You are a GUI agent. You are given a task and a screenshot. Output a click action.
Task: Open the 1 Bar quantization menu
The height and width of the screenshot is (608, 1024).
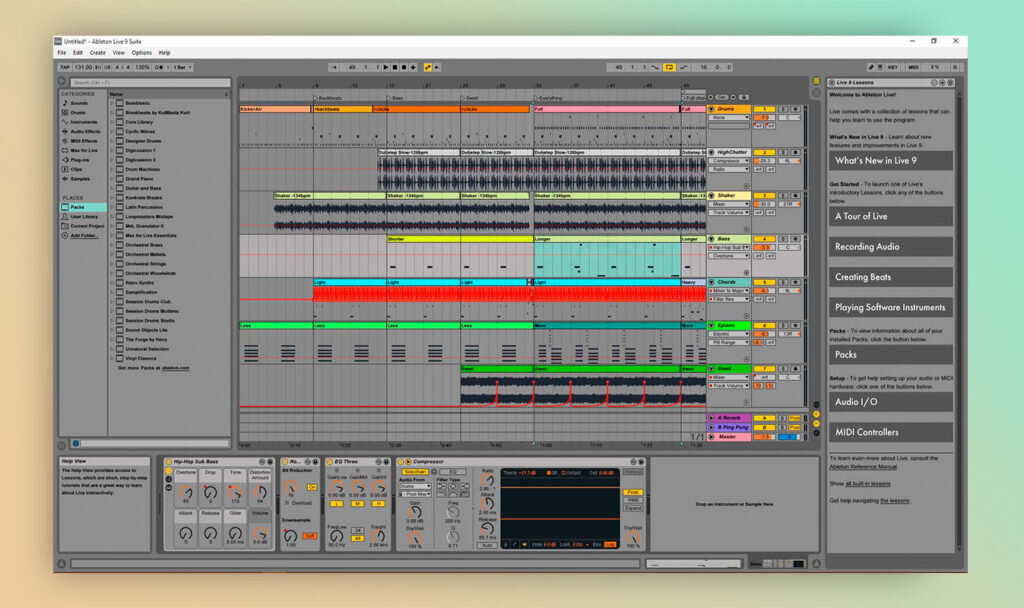(183, 67)
